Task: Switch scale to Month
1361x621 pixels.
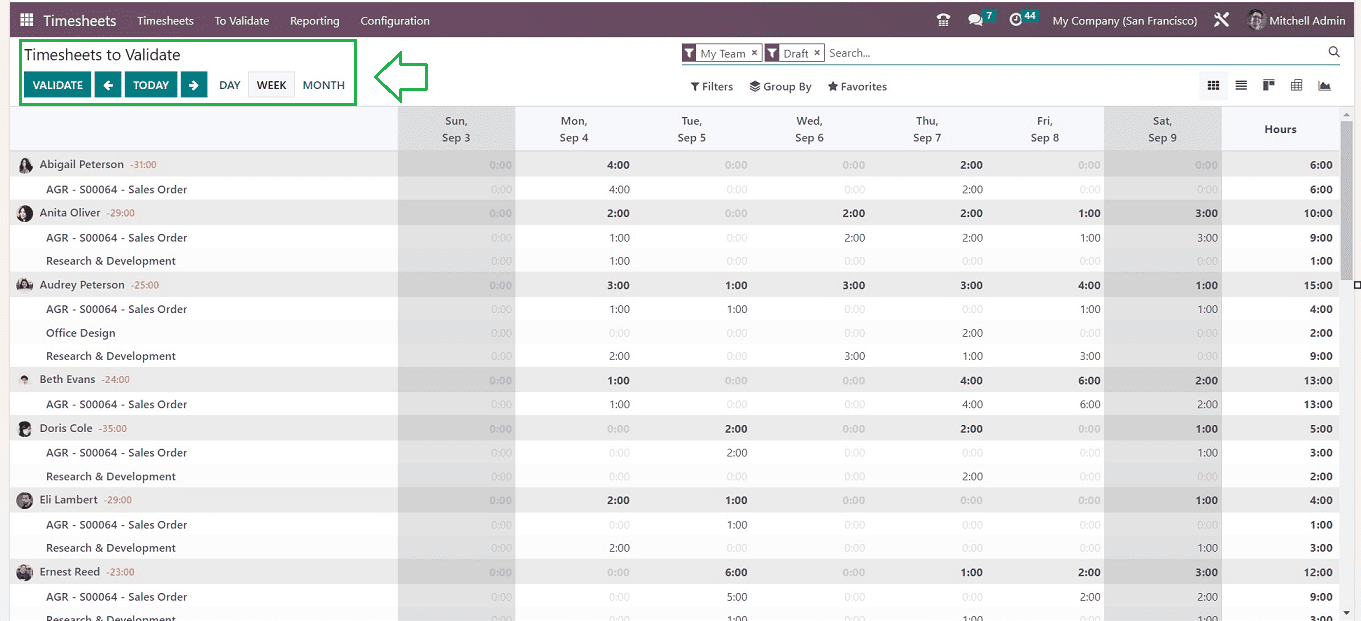Action: pyautogui.click(x=324, y=85)
